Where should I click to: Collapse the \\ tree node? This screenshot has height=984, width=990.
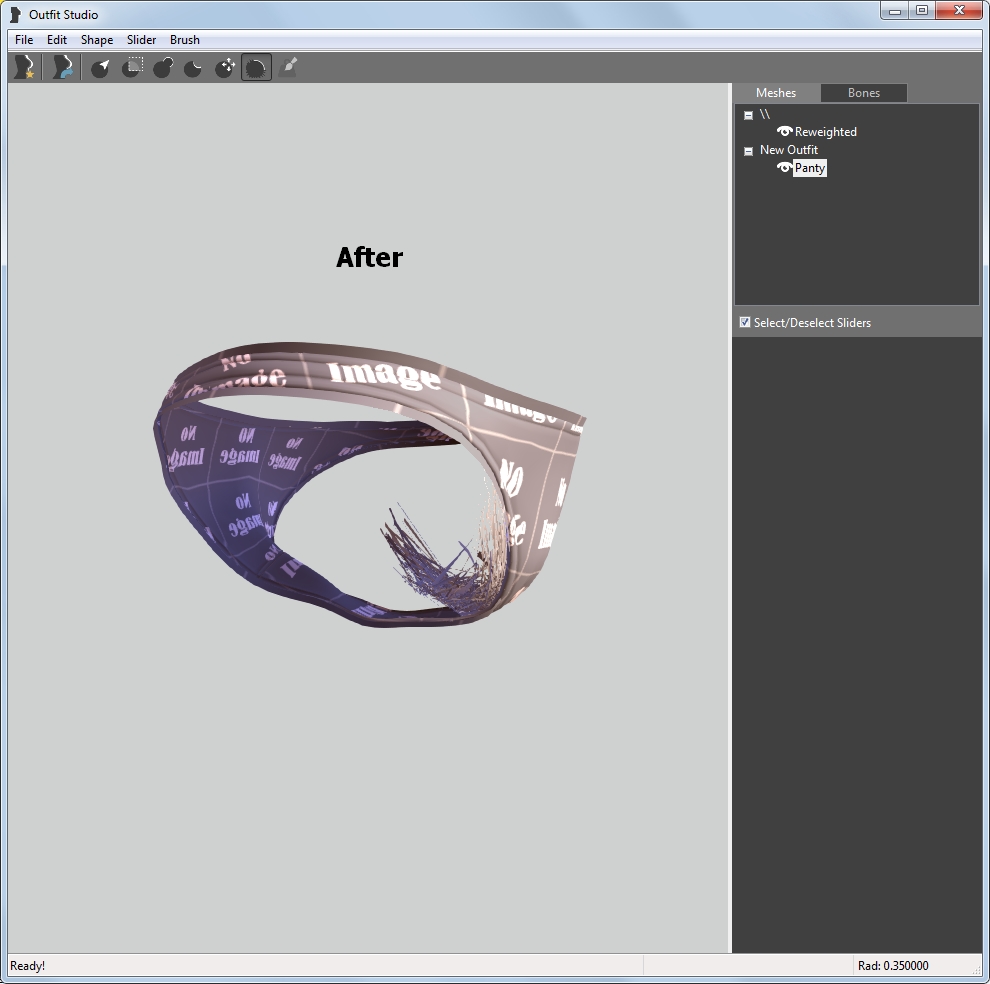point(748,115)
